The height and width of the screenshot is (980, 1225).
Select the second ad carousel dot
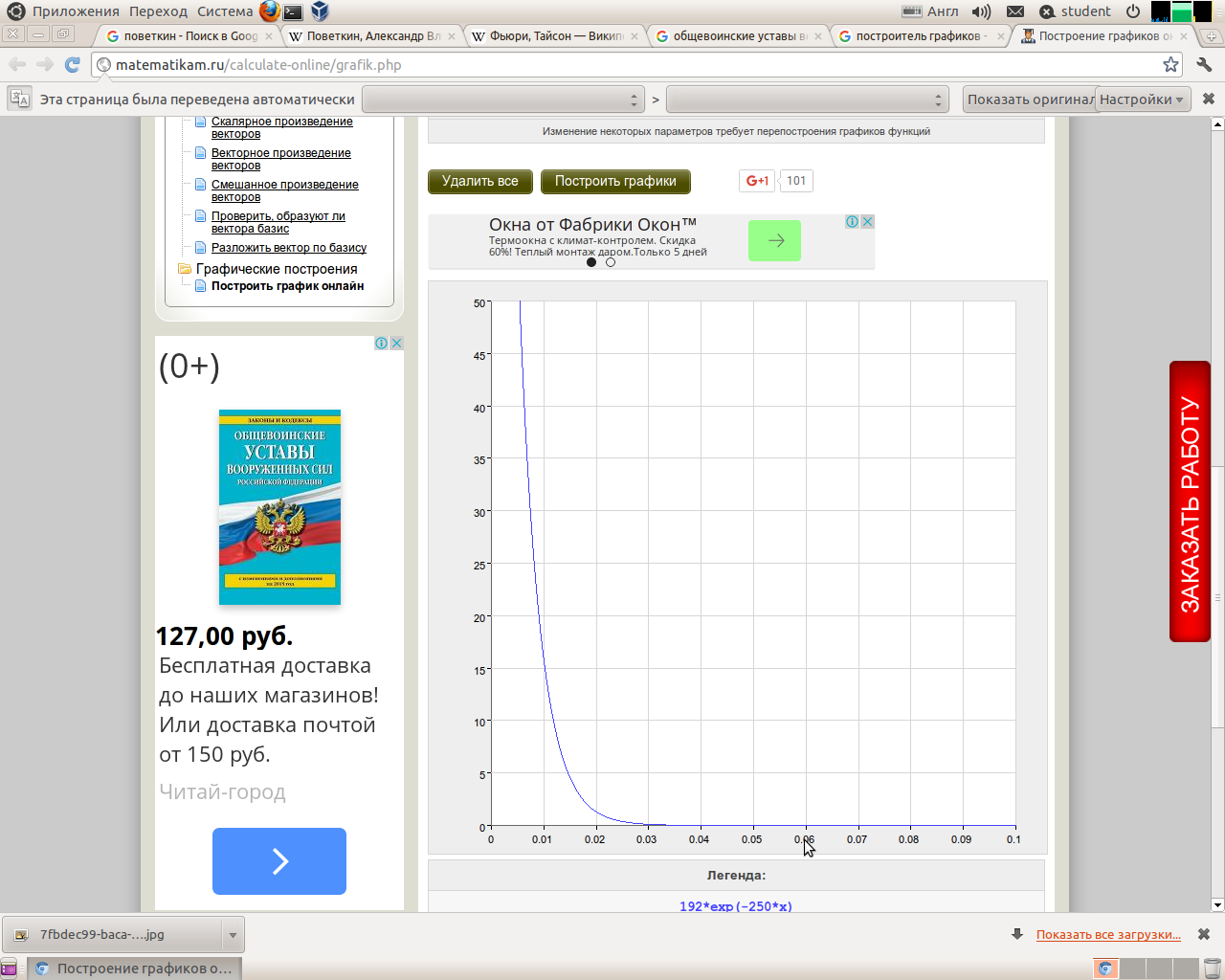pyautogui.click(x=611, y=262)
